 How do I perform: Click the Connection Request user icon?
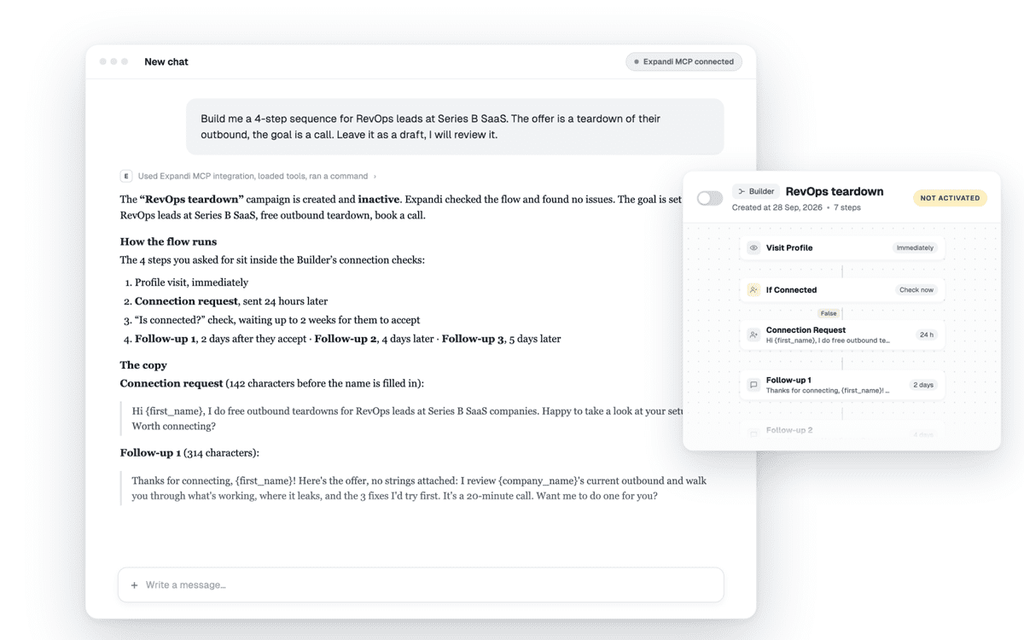click(754, 334)
